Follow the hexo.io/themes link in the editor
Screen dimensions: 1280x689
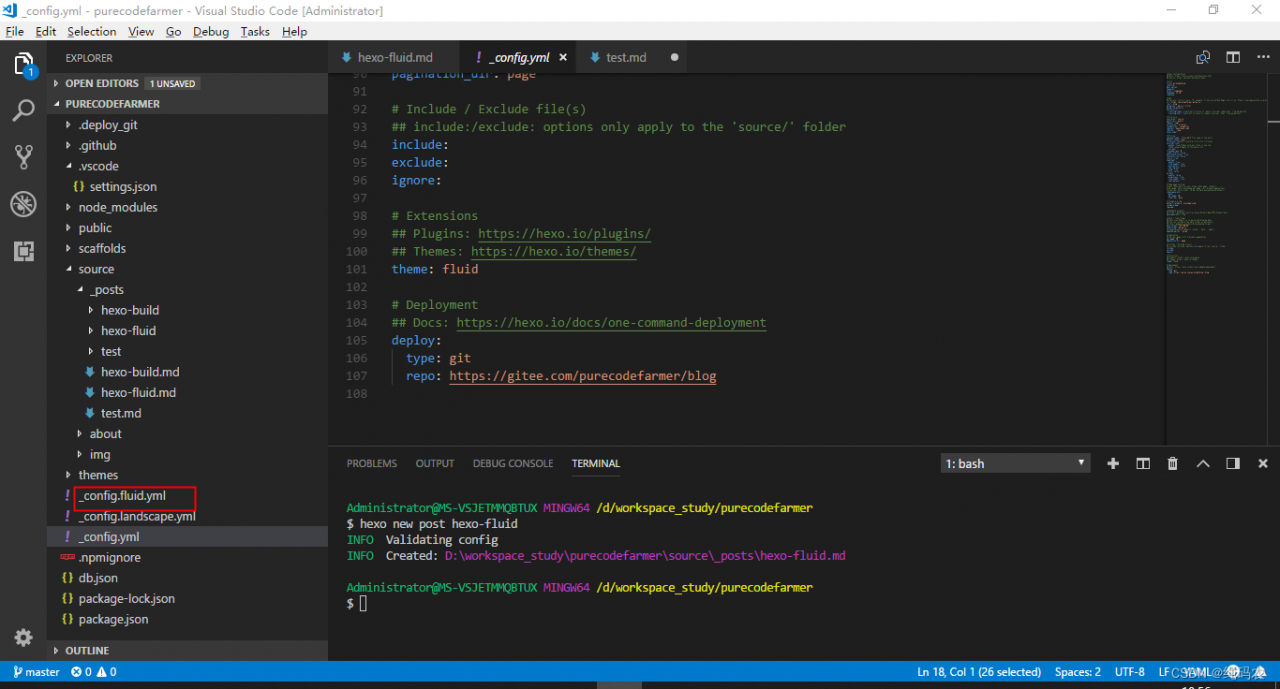[x=553, y=252]
